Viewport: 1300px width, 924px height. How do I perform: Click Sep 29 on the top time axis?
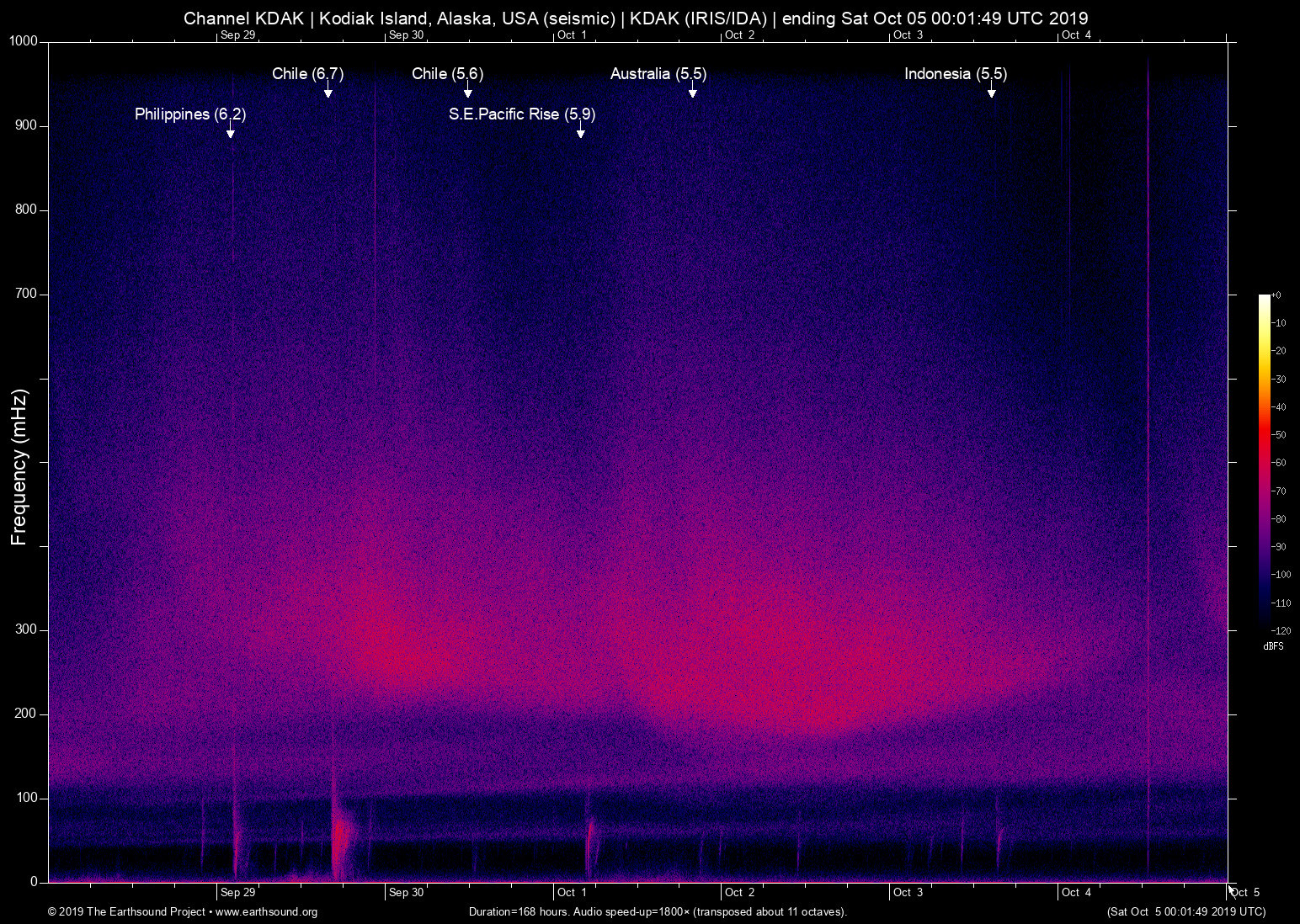tap(237, 35)
